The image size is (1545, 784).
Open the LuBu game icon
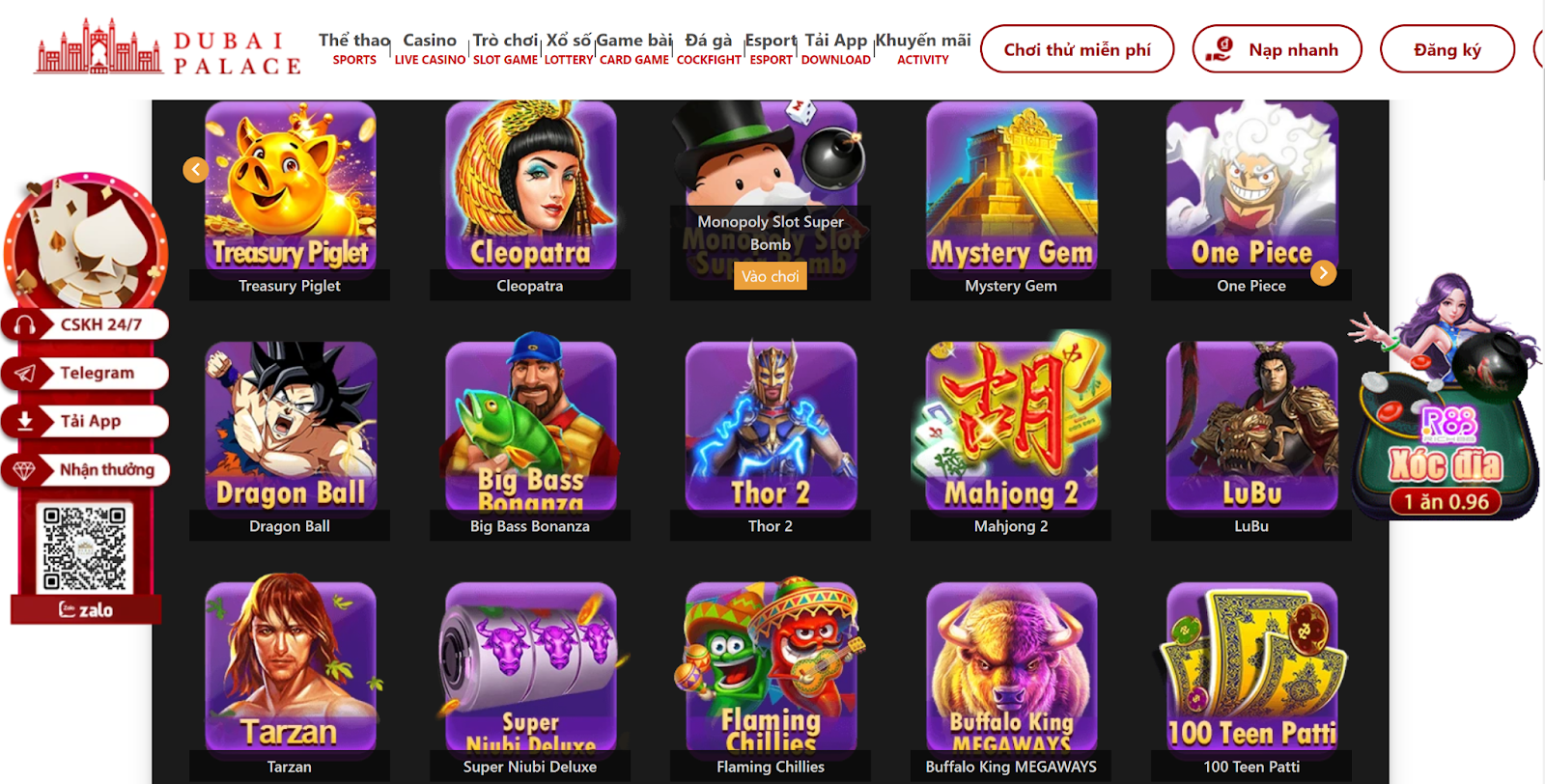point(1251,426)
